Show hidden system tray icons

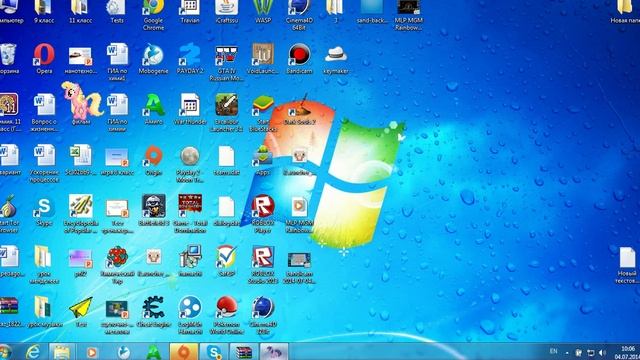click(567, 353)
